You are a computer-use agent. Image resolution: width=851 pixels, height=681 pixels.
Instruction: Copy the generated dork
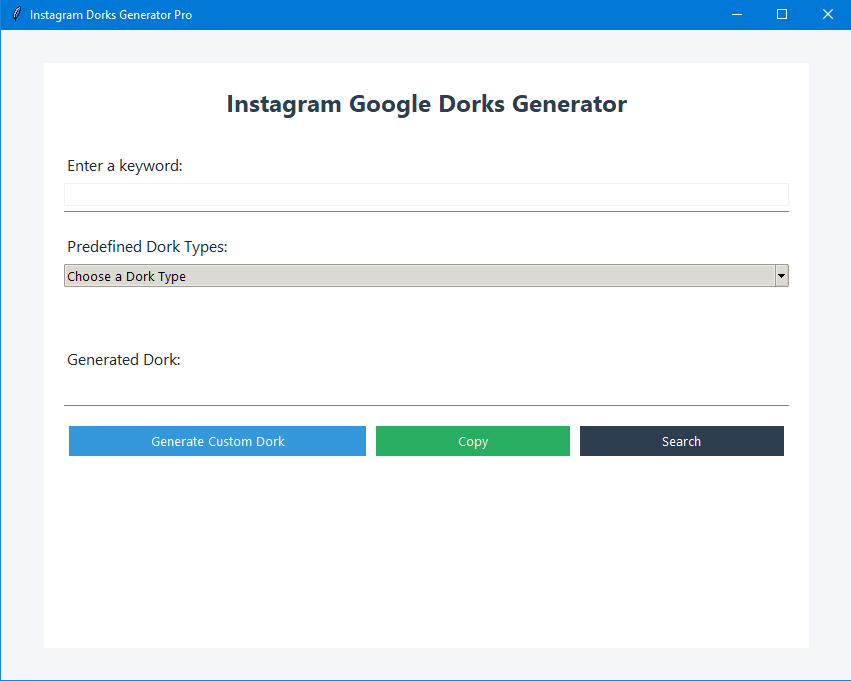[473, 441]
